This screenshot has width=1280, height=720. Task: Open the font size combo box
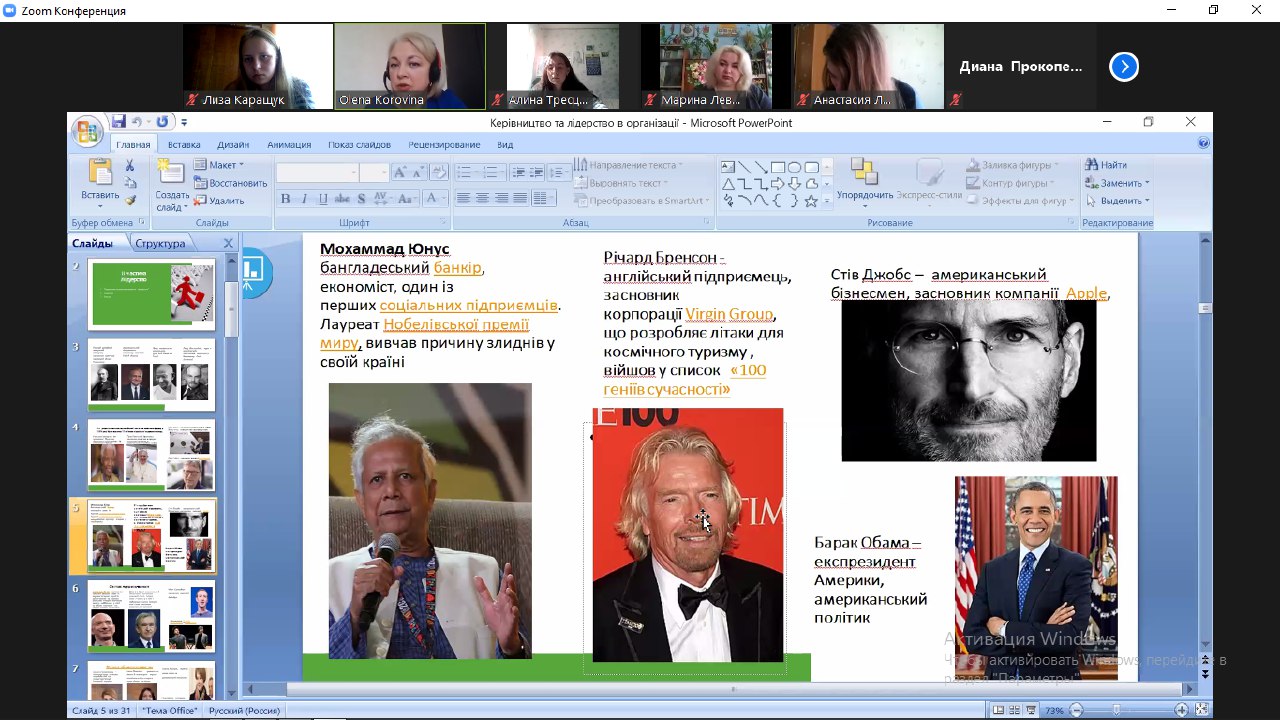pyautogui.click(x=374, y=173)
